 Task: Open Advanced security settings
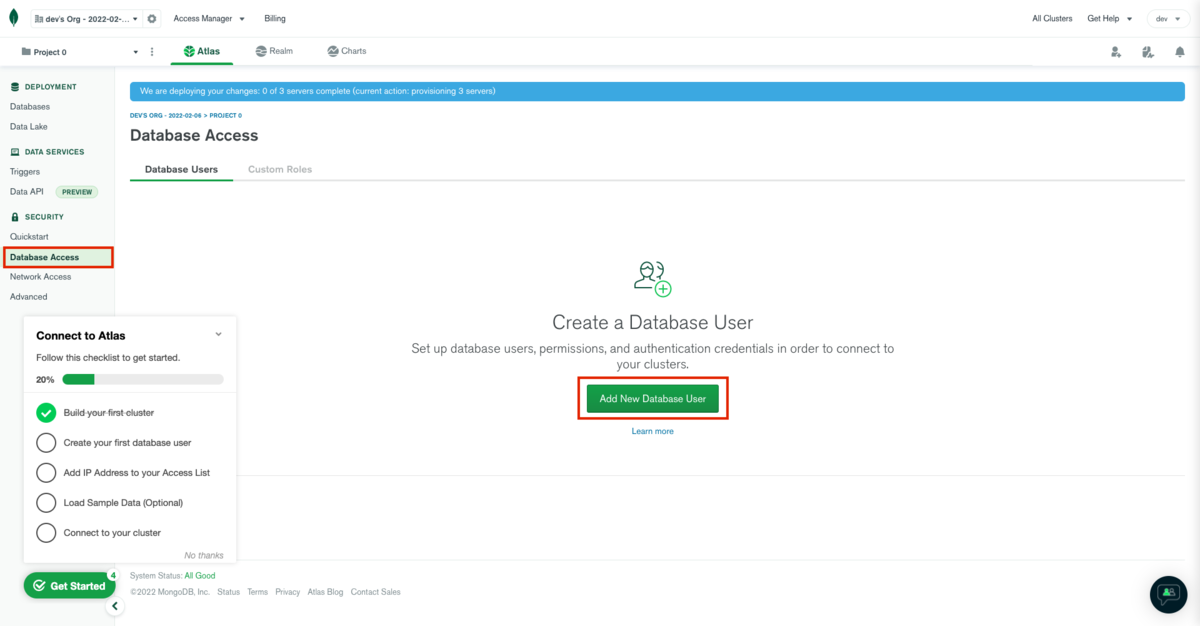click(x=29, y=296)
